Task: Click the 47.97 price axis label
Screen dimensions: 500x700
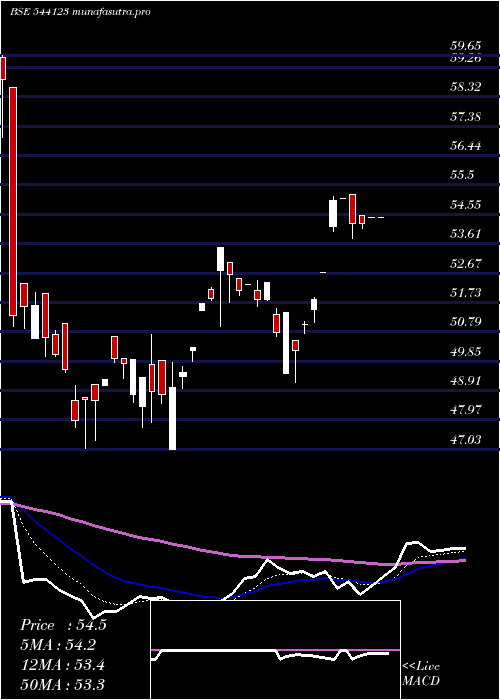Action: coord(465,409)
